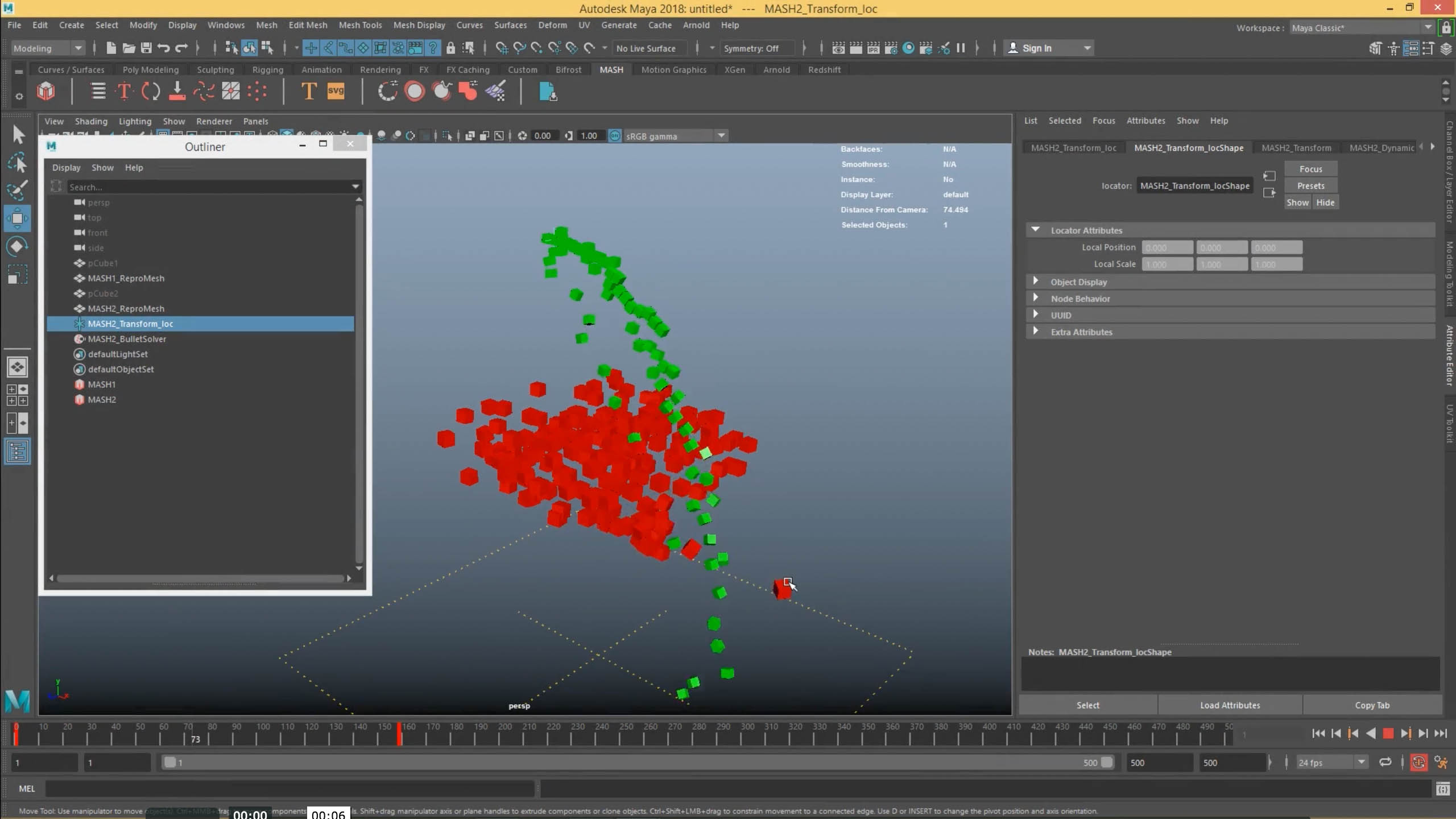Click the save scene icon
Image resolution: width=1456 pixels, height=819 pixels.
click(x=146, y=48)
